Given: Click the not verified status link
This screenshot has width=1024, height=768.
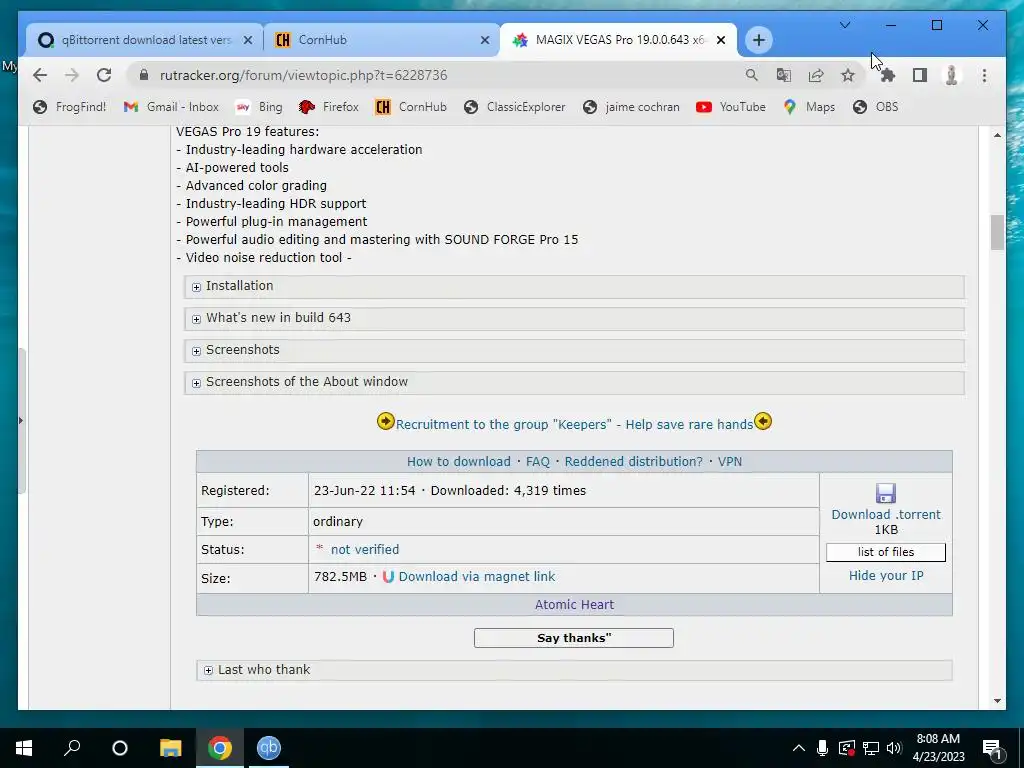Looking at the screenshot, I should [364, 550].
